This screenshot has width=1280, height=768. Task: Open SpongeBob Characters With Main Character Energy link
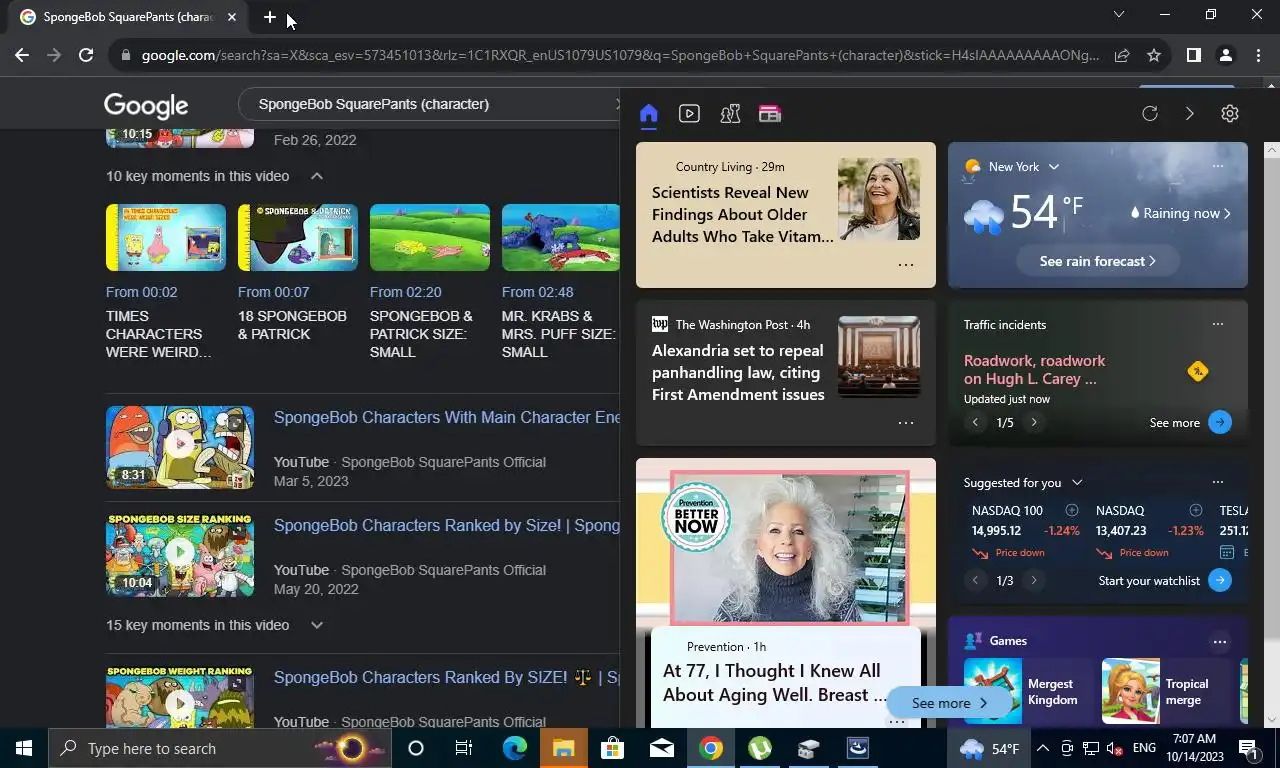(447, 417)
